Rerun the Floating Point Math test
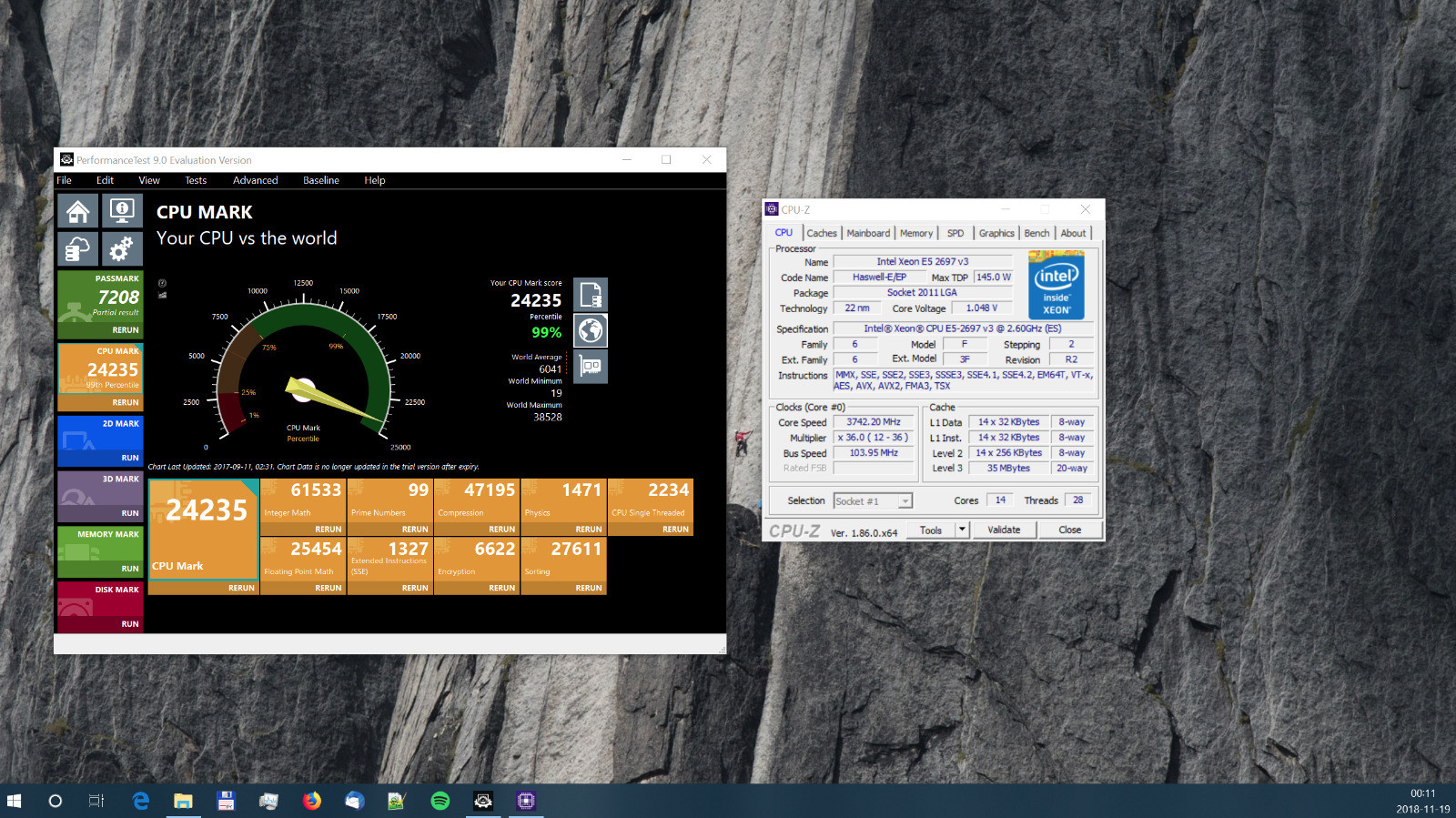The height and width of the screenshot is (818, 1456). tap(329, 588)
